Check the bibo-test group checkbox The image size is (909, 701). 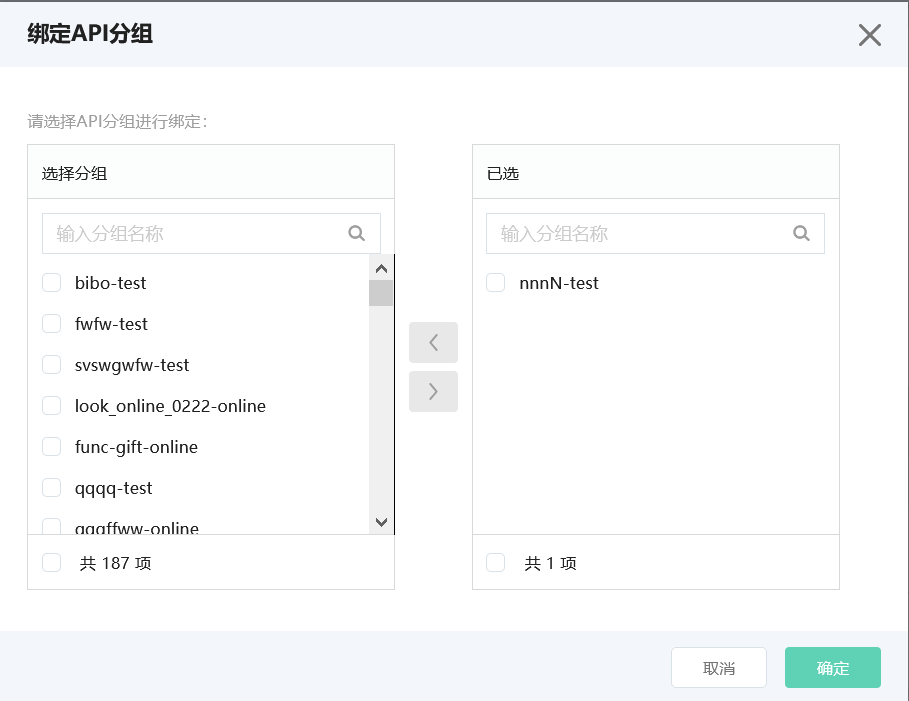point(52,283)
